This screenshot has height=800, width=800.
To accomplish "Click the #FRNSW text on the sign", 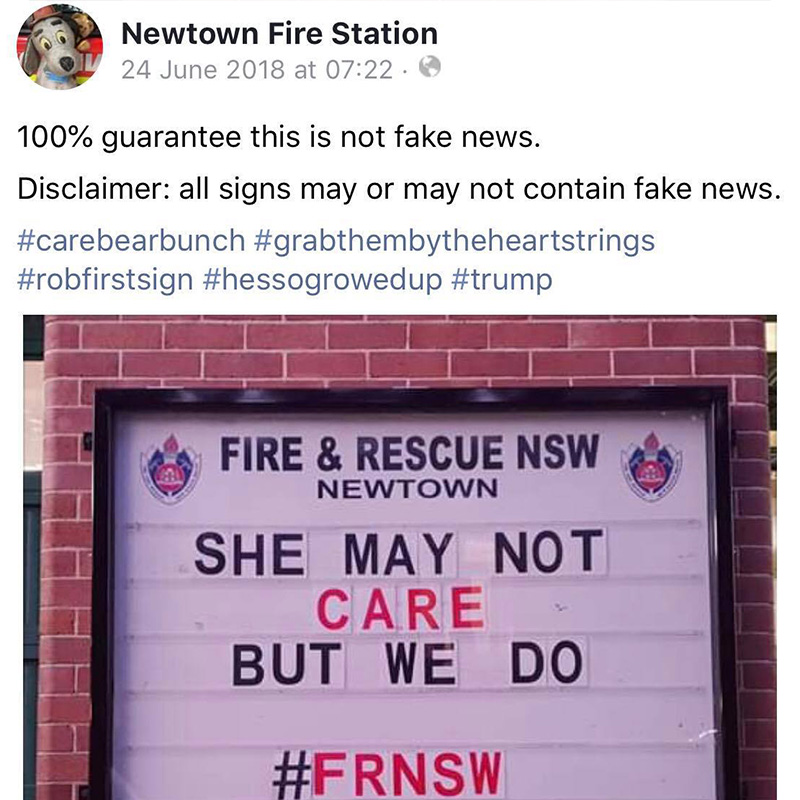I will point(389,774).
